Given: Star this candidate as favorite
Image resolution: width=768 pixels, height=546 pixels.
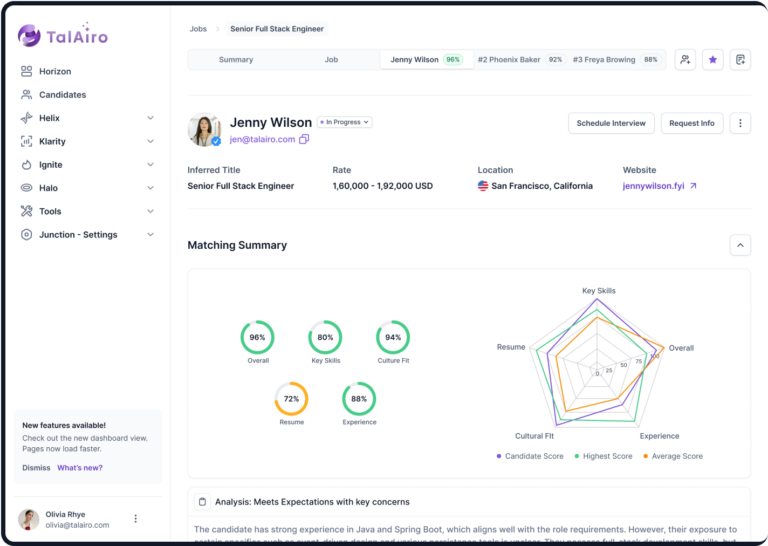Looking at the screenshot, I should point(713,60).
